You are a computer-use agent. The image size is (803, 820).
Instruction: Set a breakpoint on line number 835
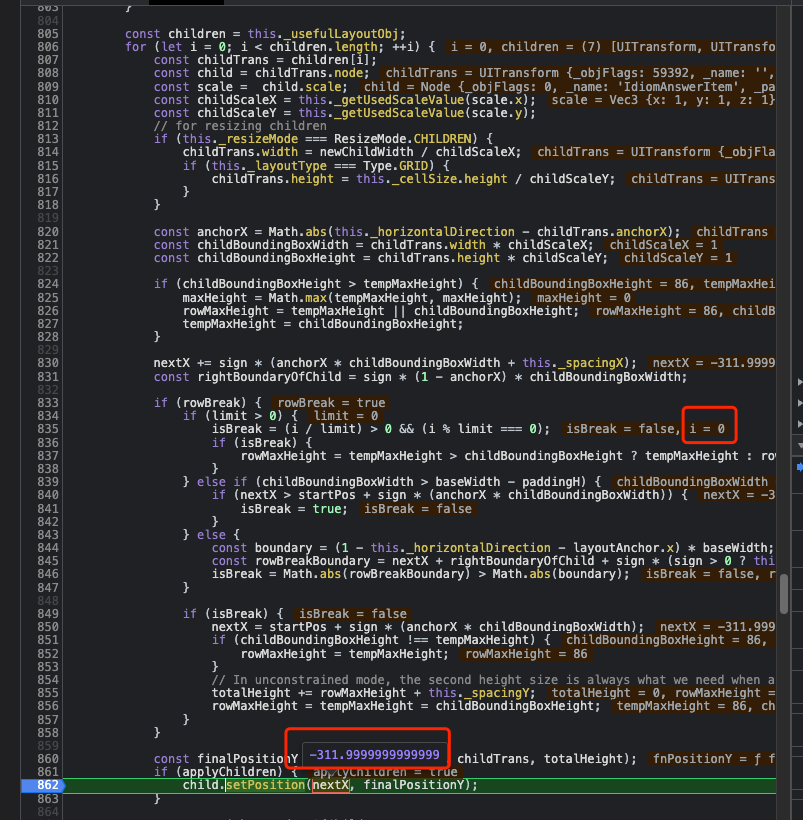[48, 429]
